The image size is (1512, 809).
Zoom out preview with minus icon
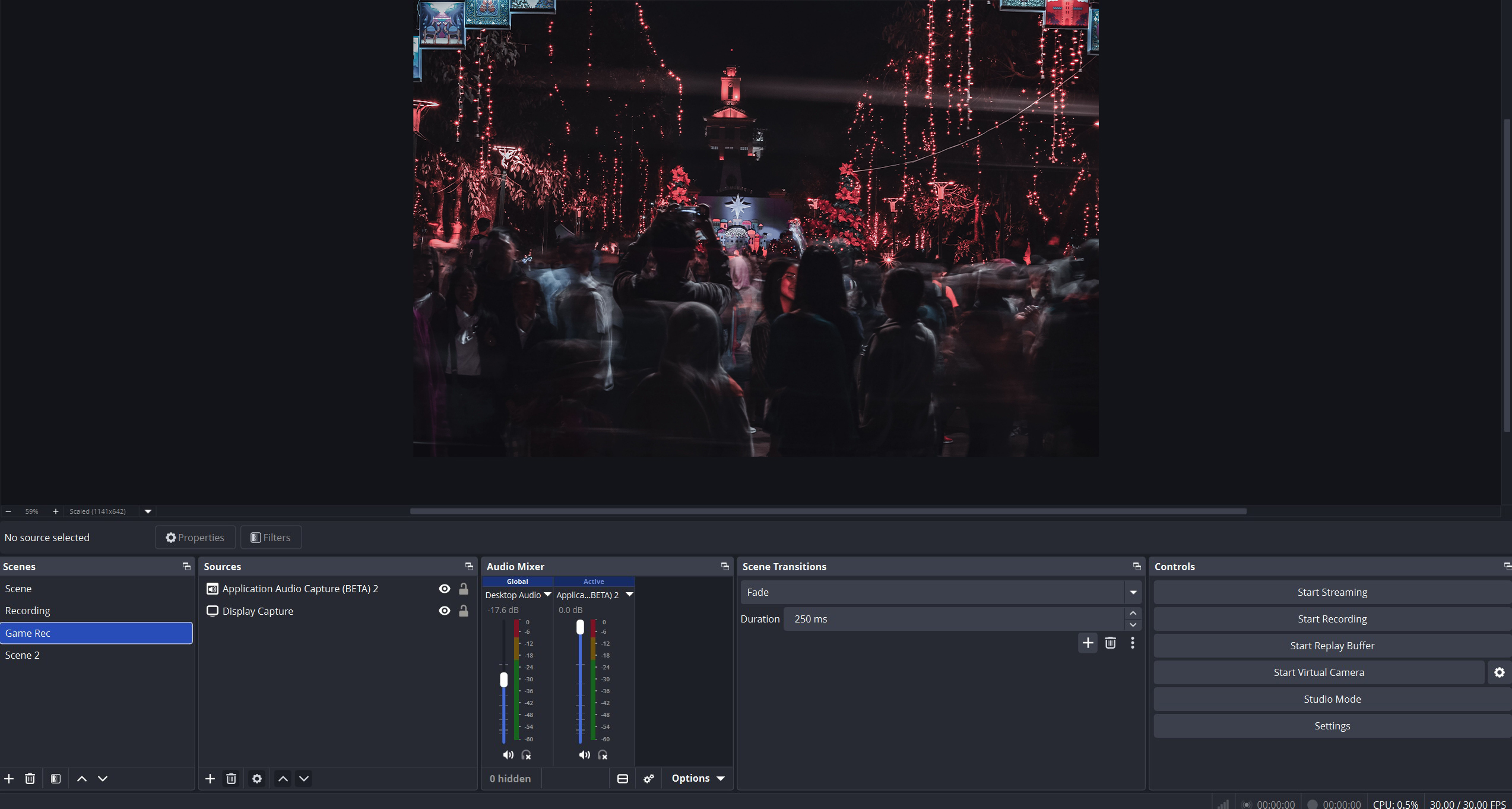click(8, 511)
